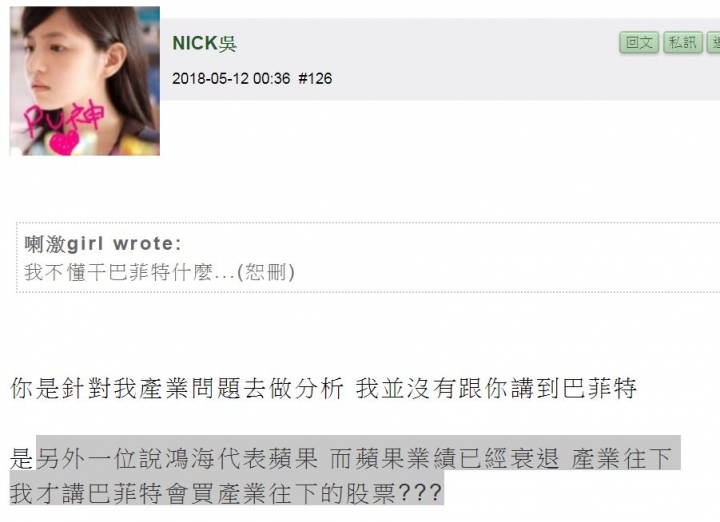Click the 回文 reply button

click(639, 43)
